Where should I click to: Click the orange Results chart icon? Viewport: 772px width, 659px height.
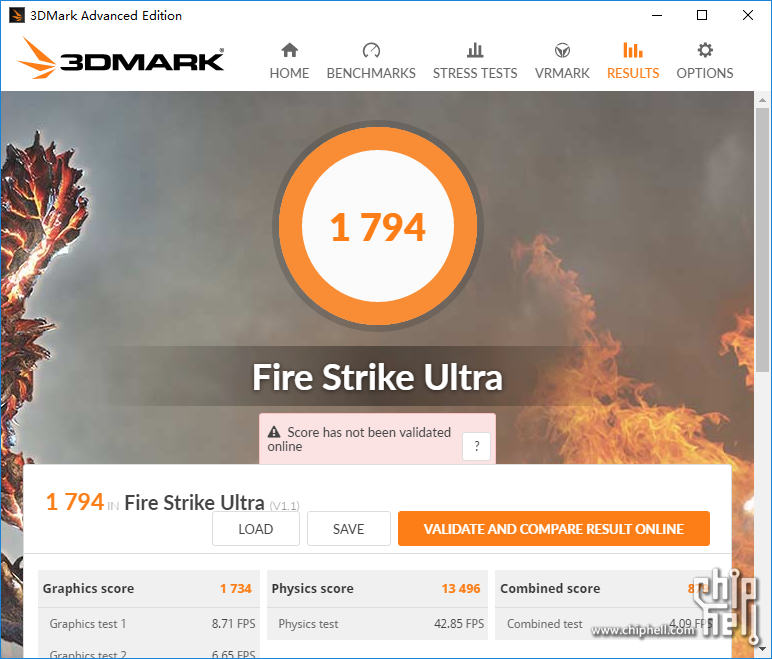pos(633,50)
